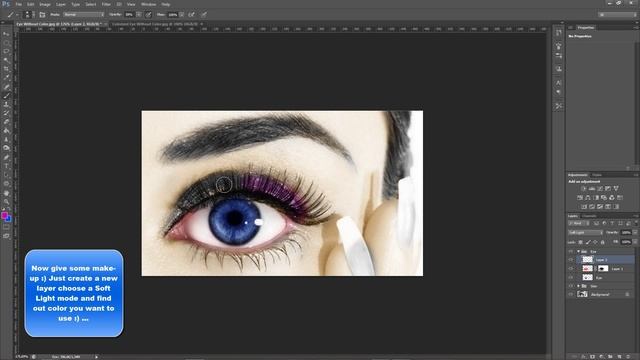Select the Blur tool
The width and height of the screenshot is (640, 360).
tap(6, 139)
